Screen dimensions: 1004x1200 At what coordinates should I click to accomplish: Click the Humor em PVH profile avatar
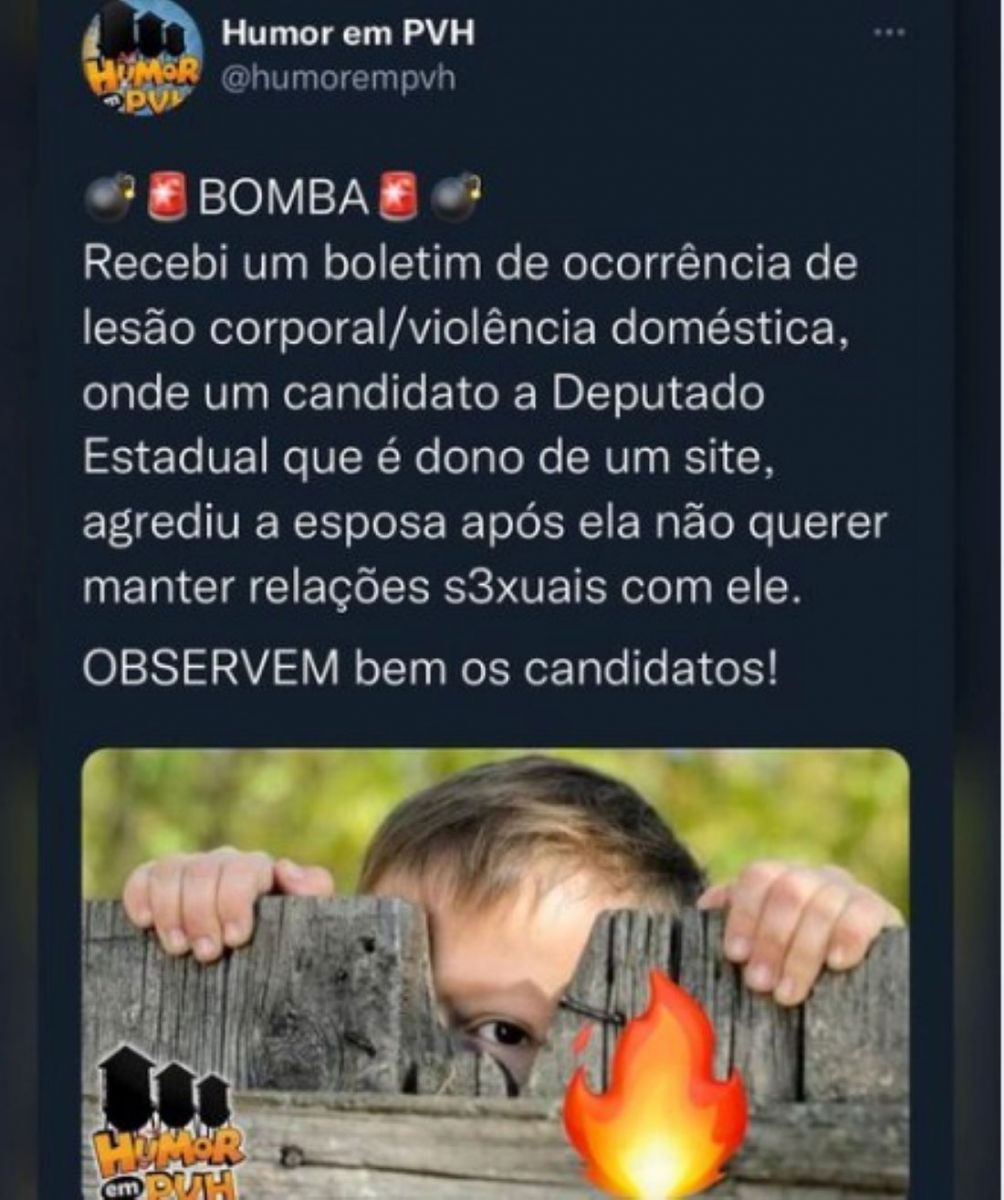pos(143,58)
